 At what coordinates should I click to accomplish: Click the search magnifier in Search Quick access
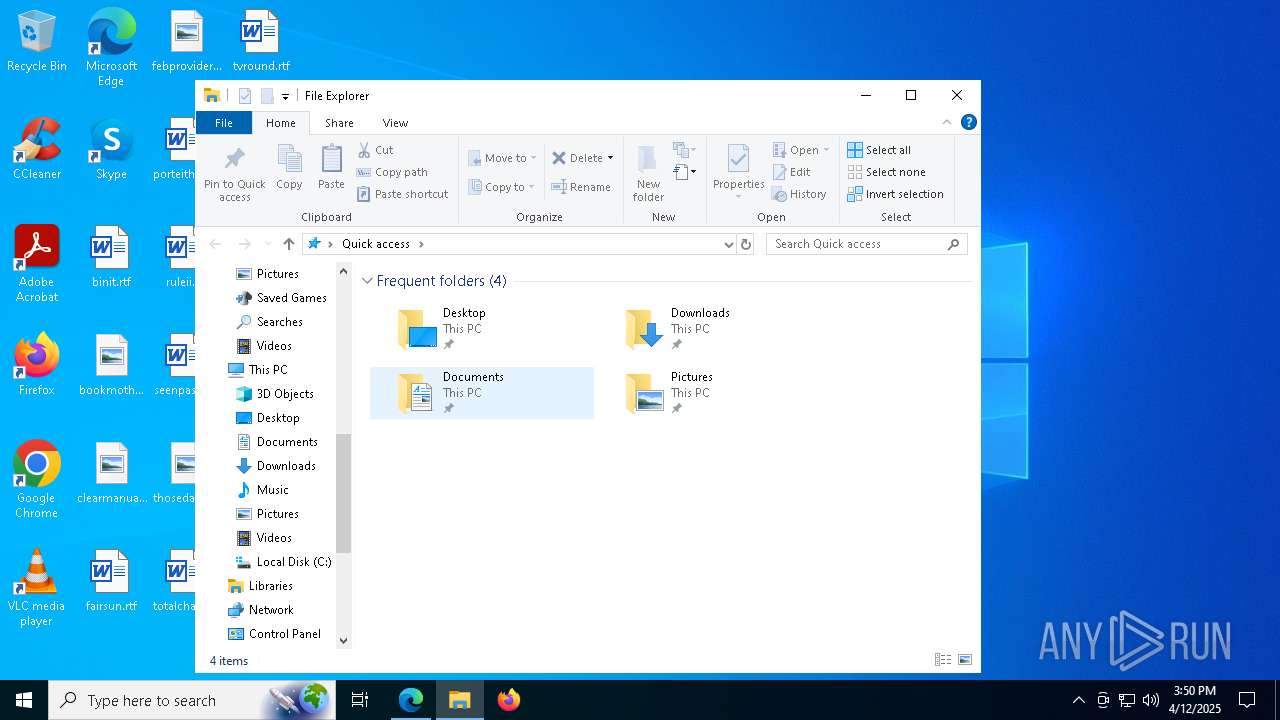pos(953,244)
